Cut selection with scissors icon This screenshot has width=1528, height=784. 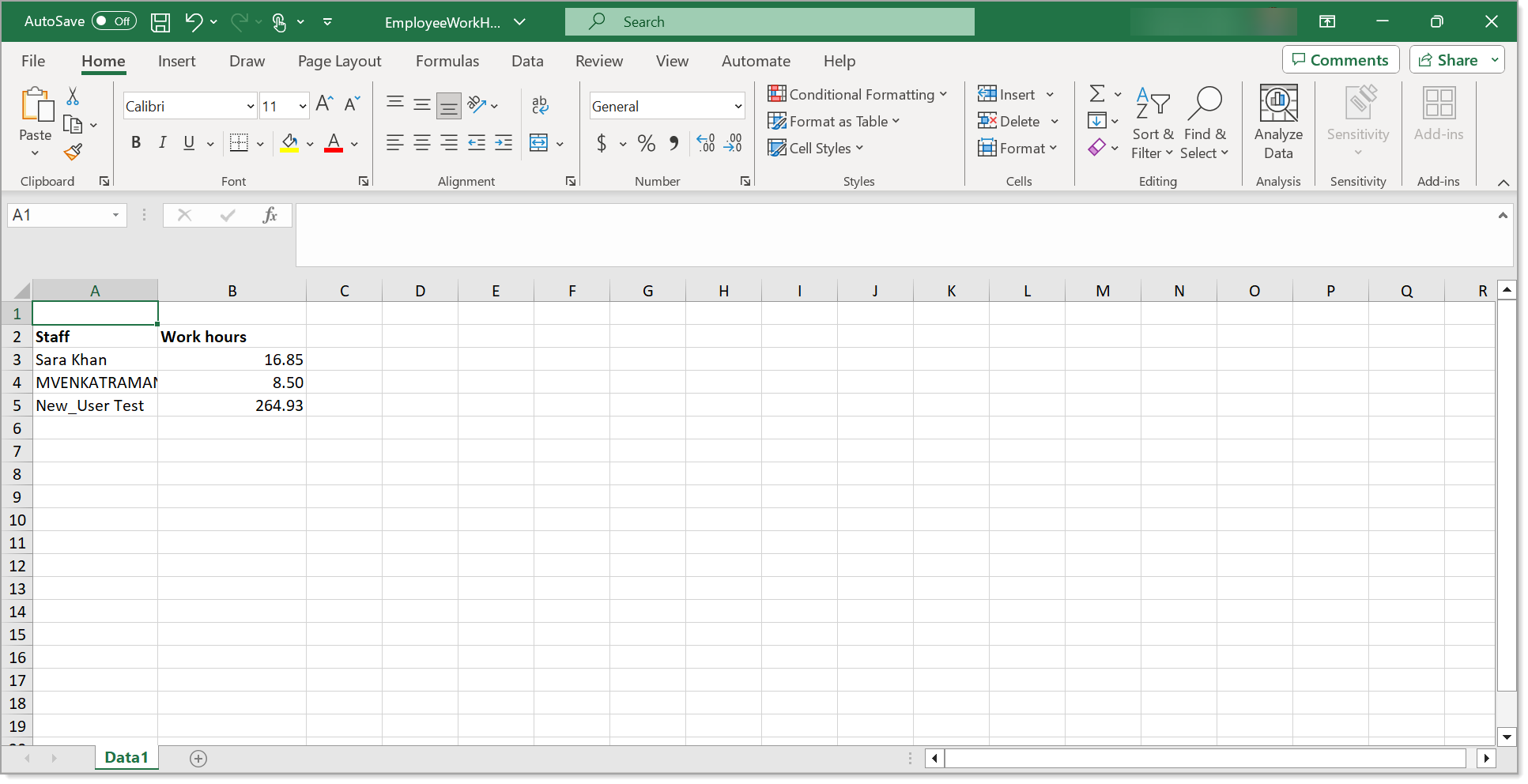(x=73, y=96)
